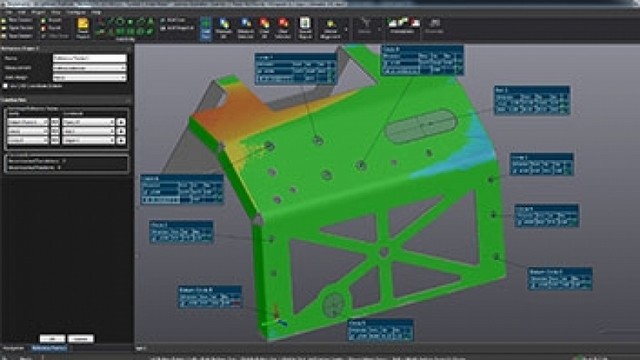This screenshot has height=360, width=640.
Task: Open the Help menu
Action: click(x=96, y=12)
